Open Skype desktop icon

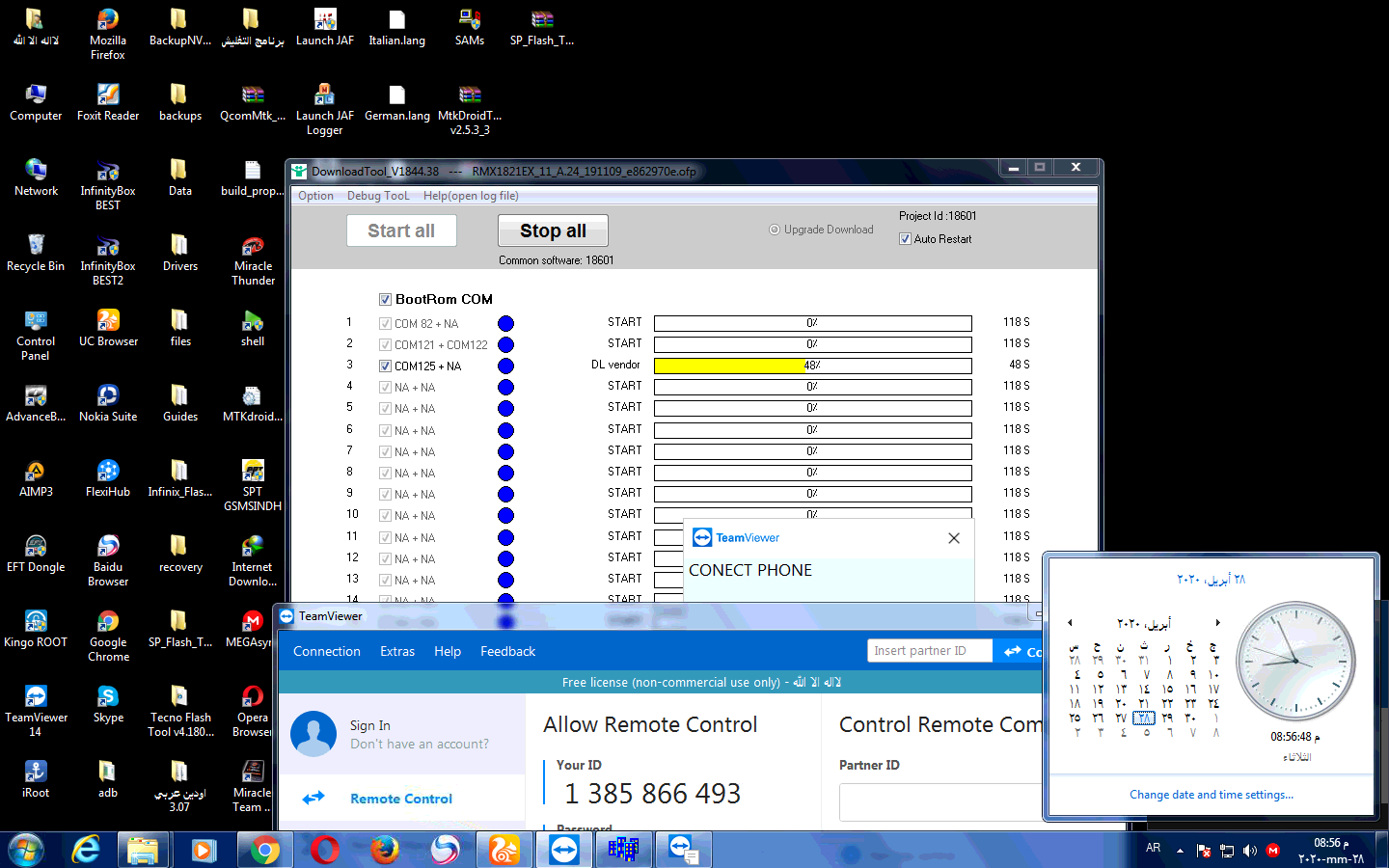click(x=108, y=704)
